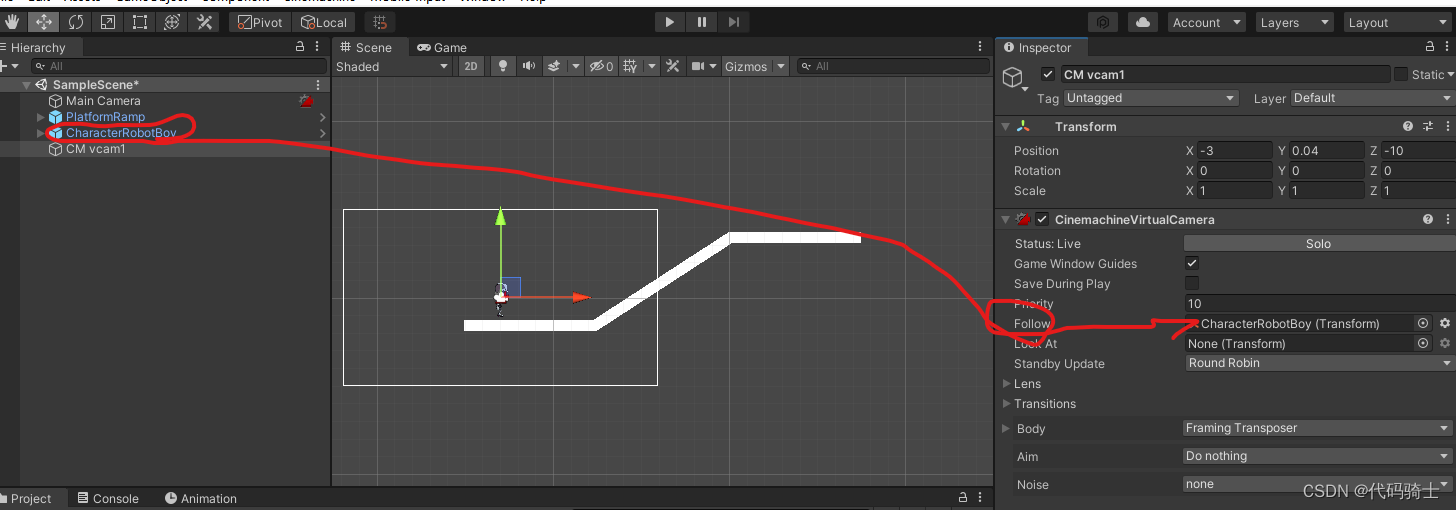Screen dimensions: 1456x510
Task: Select the Hand tool
Action: click(x=12, y=22)
